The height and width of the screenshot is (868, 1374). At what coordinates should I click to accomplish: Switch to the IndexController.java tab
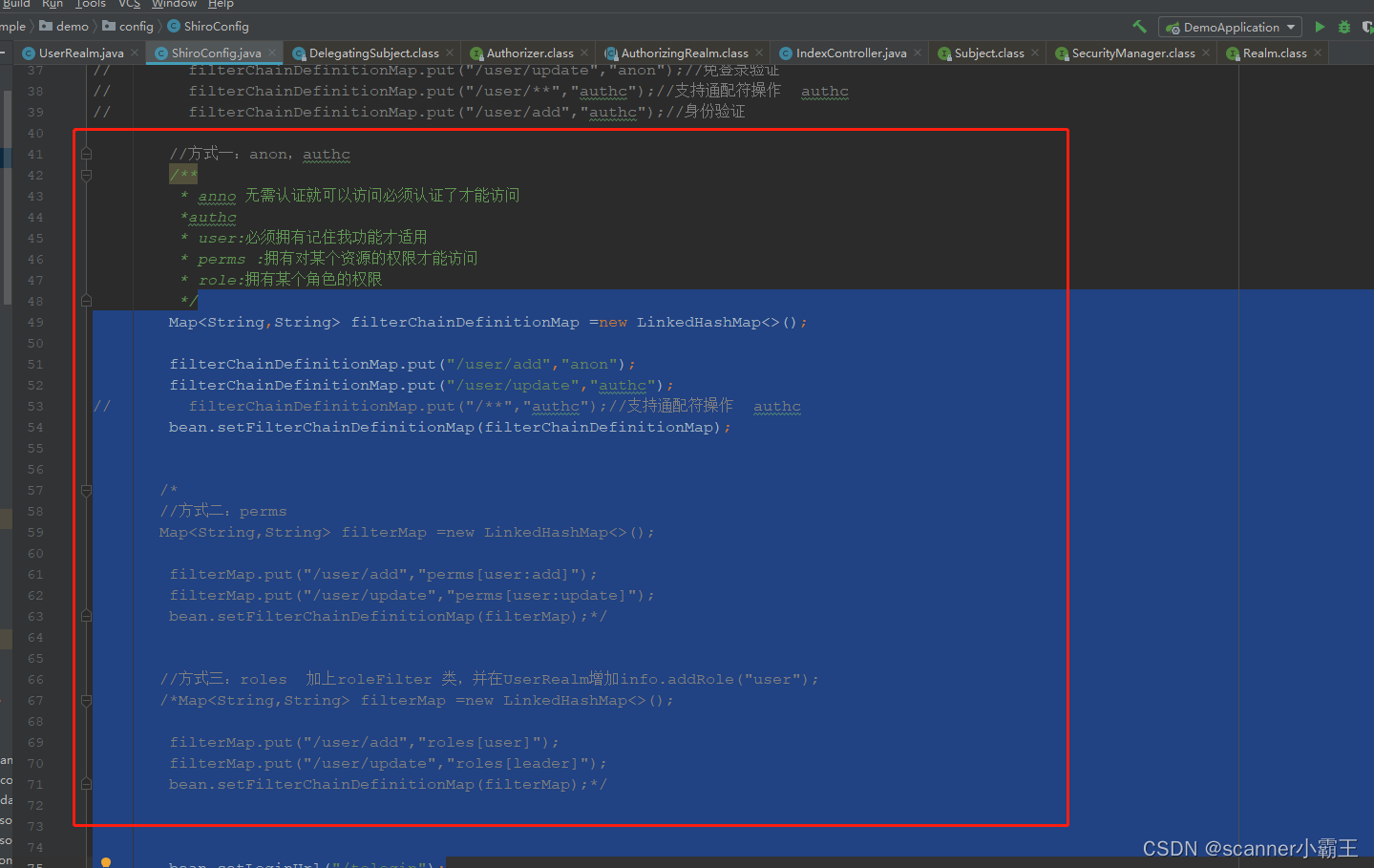coord(851,53)
